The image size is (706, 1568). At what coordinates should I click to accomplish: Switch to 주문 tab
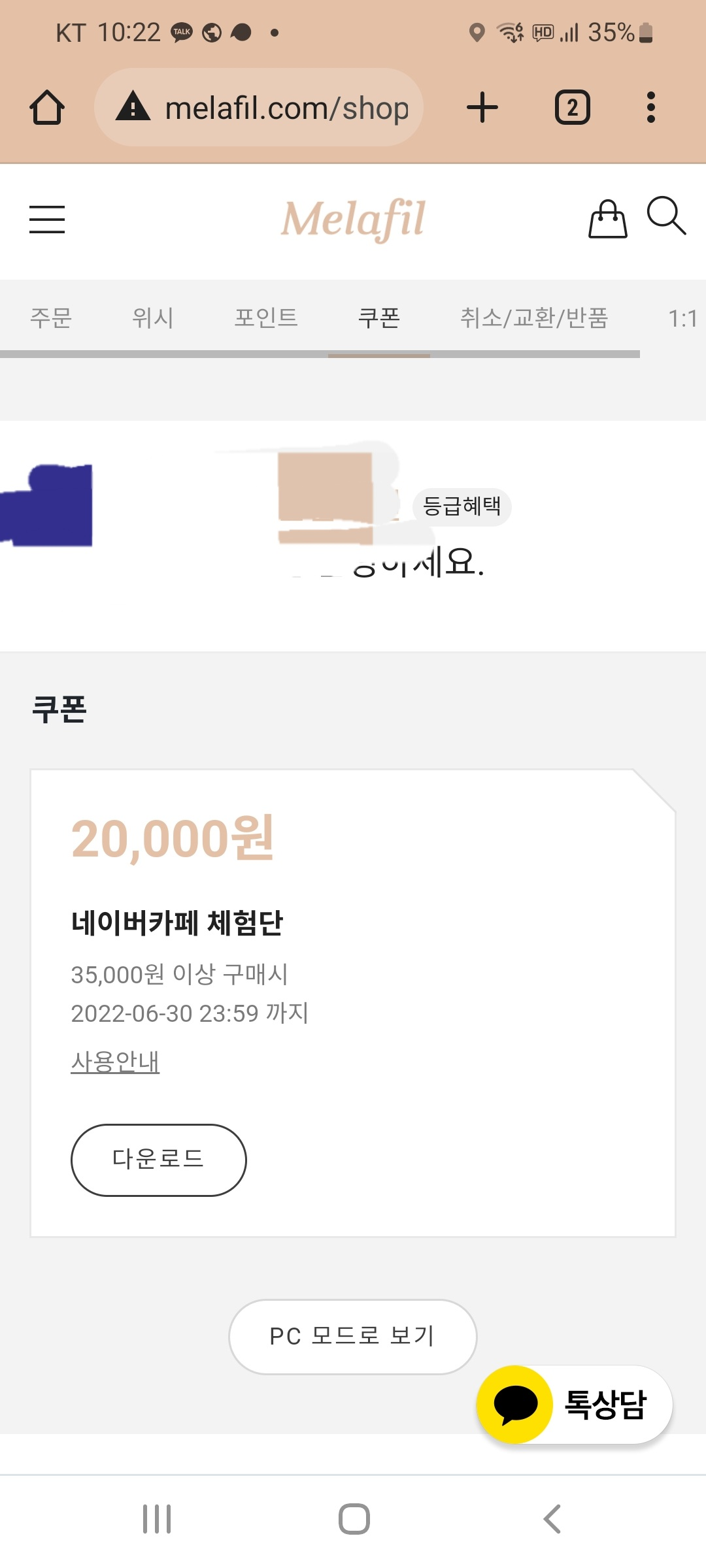click(x=51, y=318)
